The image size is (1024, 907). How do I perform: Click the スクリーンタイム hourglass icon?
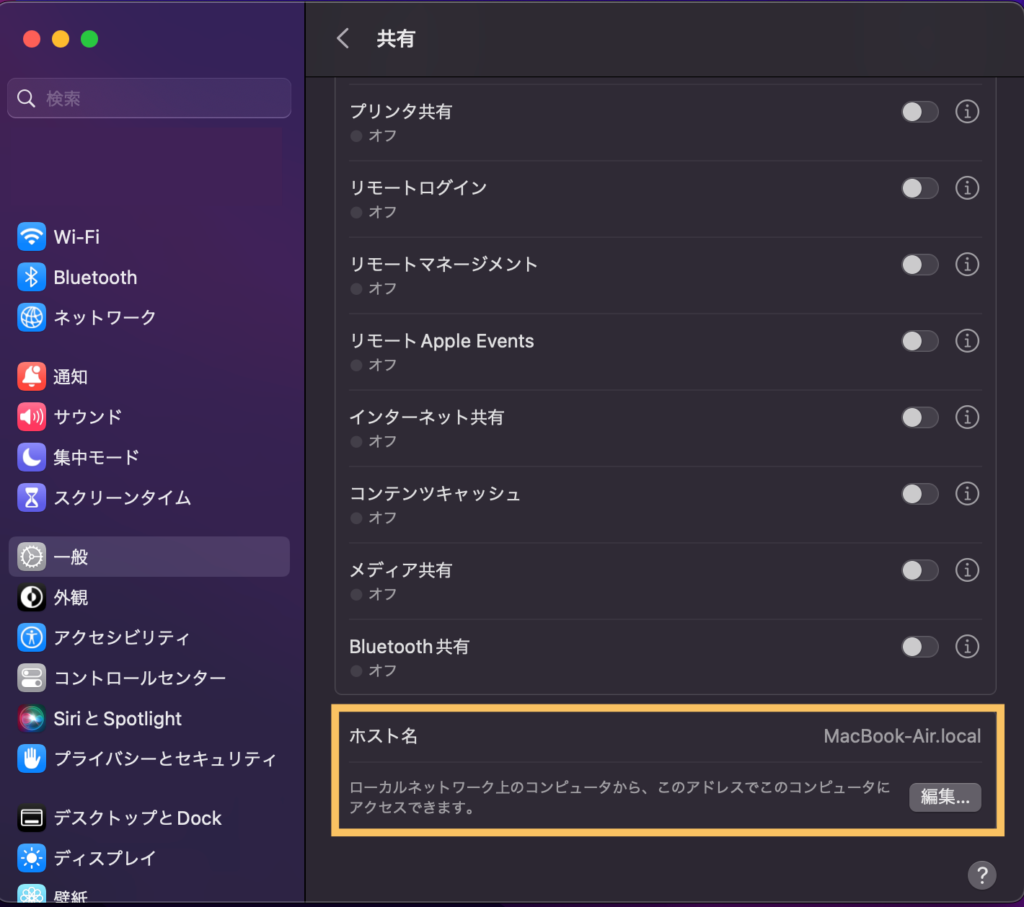[x=31, y=498]
